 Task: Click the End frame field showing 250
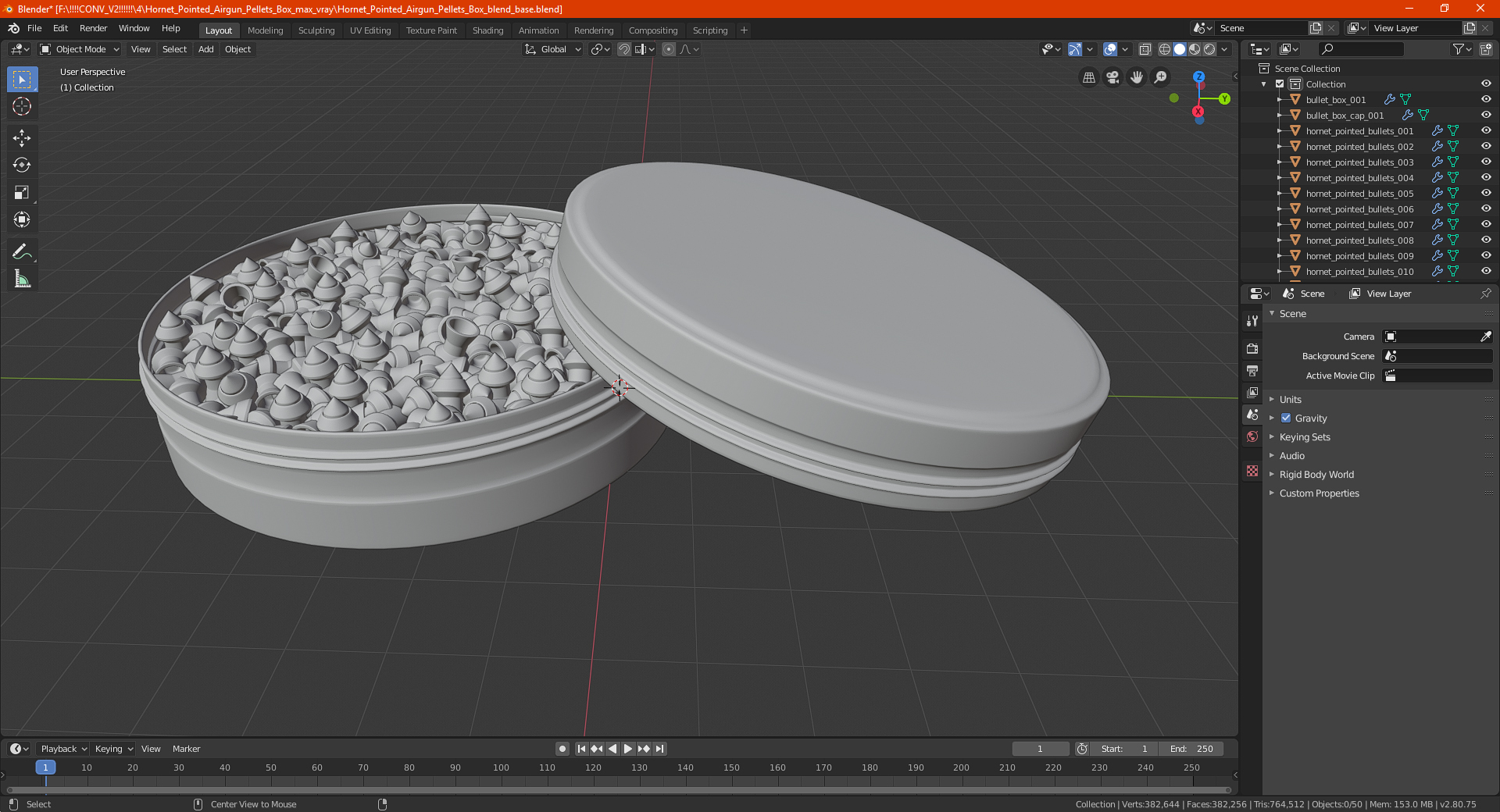click(1191, 749)
